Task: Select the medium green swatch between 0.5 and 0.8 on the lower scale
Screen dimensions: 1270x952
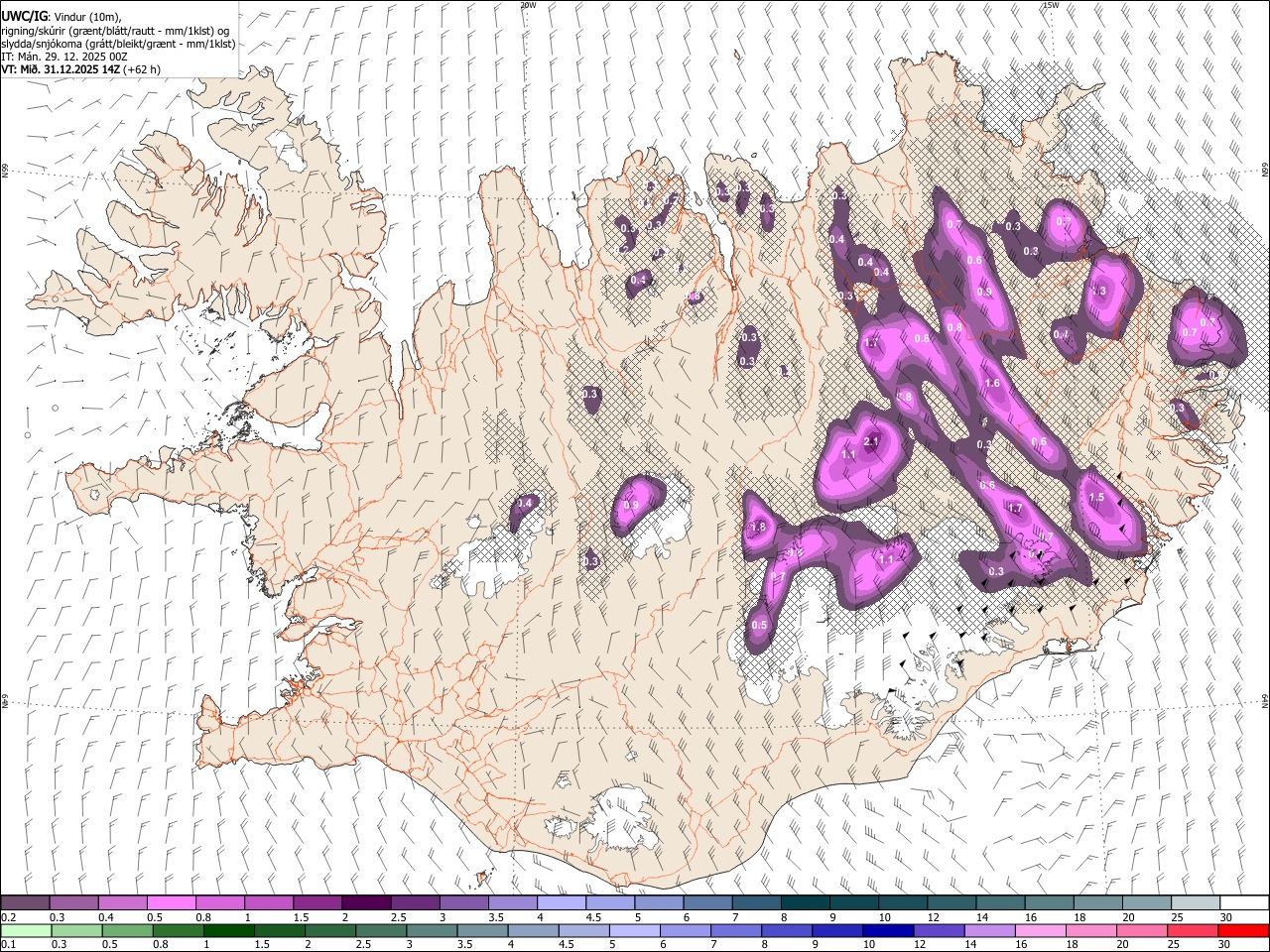Action: tap(126, 930)
